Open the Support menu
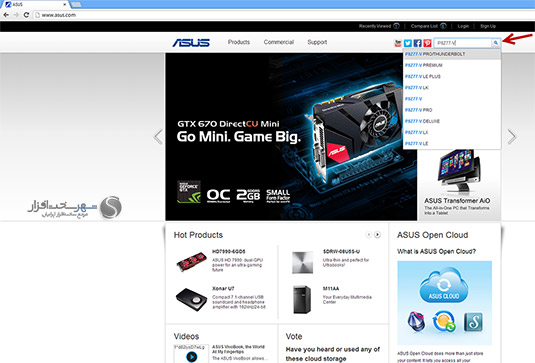 (x=317, y=42)
